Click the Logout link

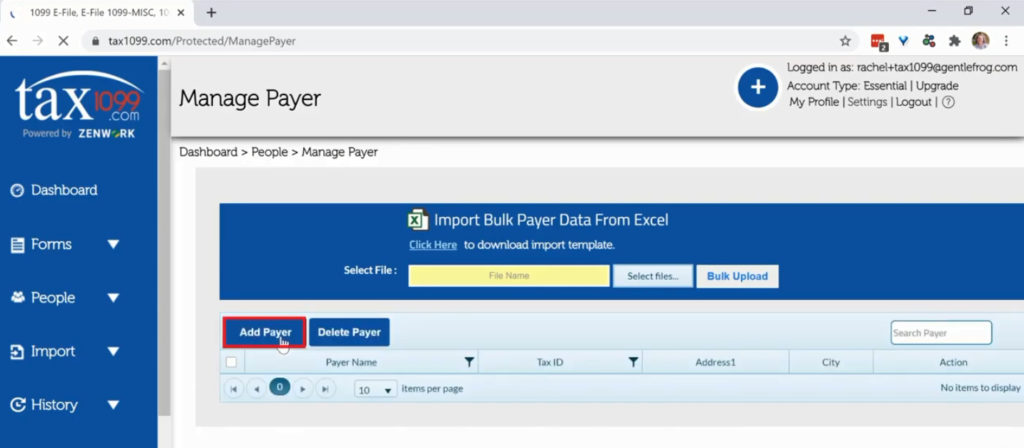[914, 103]
